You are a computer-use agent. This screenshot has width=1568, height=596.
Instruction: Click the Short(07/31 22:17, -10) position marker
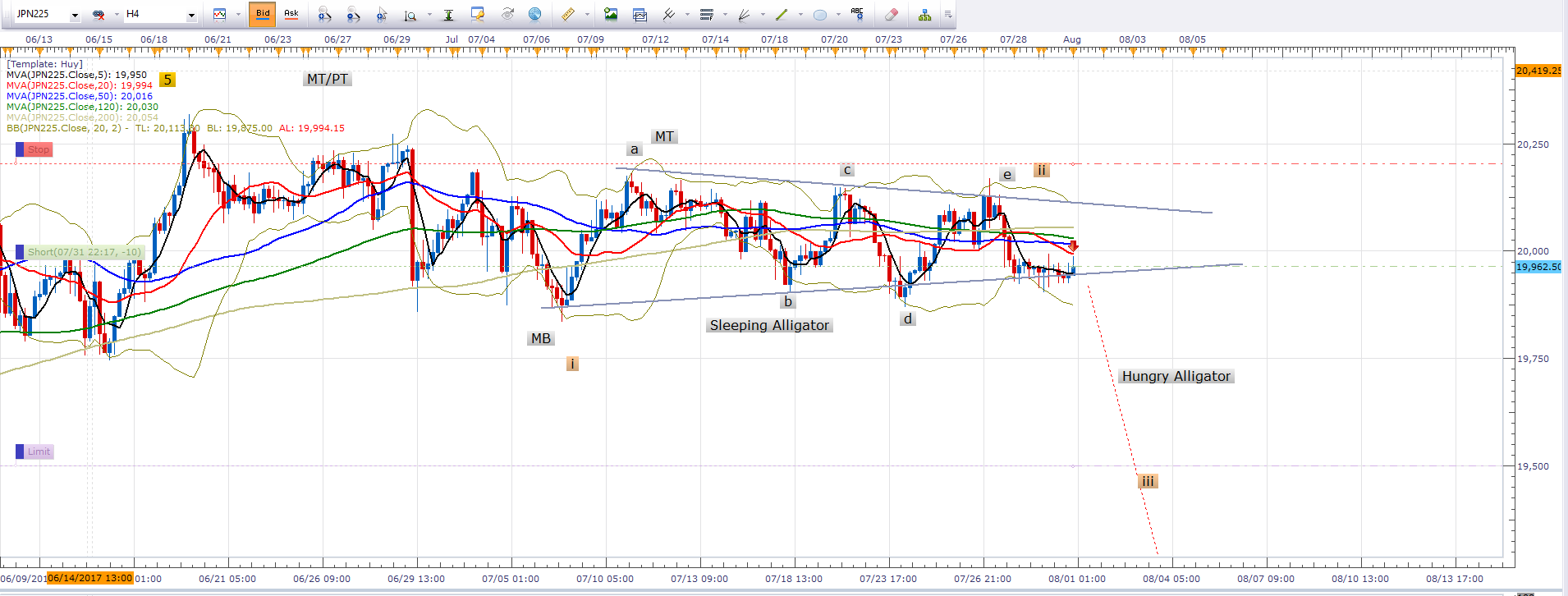tap(83, 252)
